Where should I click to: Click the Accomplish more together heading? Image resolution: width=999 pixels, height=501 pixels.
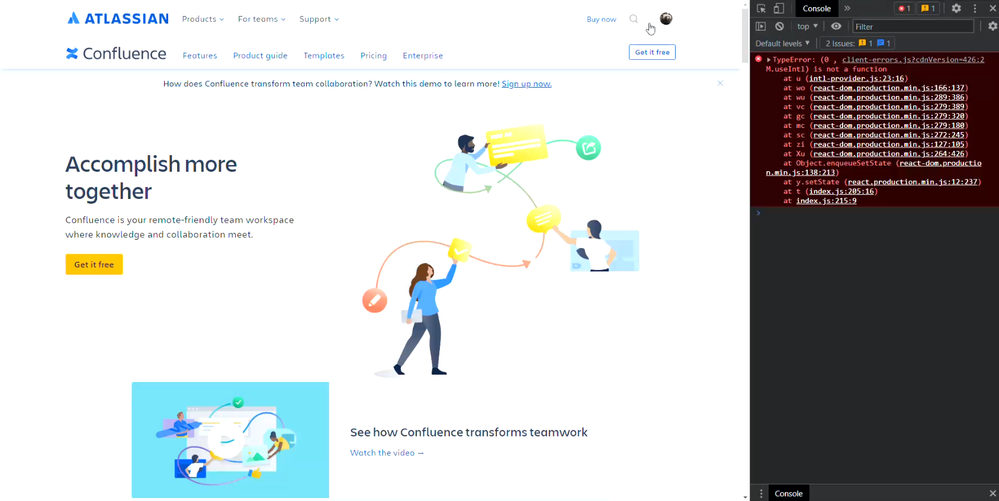151,177
